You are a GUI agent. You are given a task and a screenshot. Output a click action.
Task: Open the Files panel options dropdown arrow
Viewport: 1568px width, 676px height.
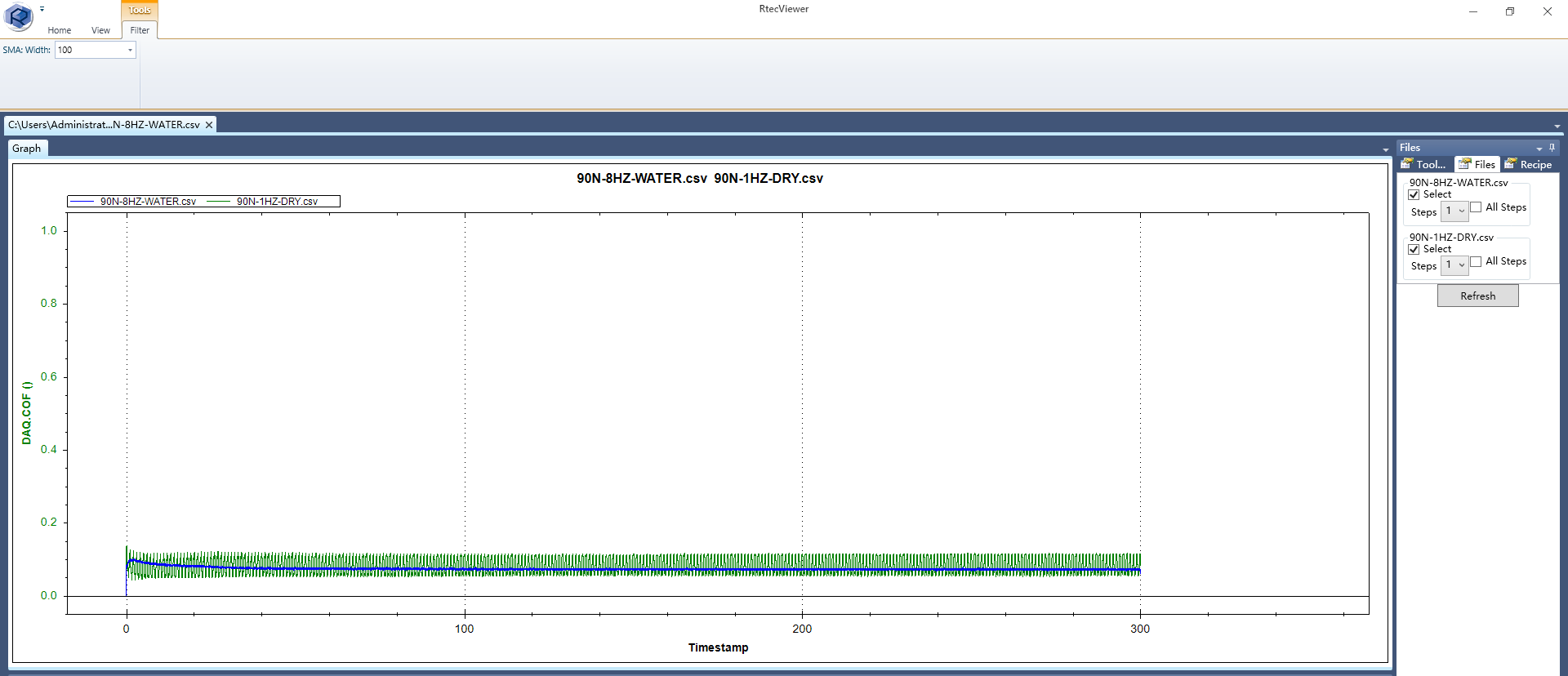click(x=1539, y=149)
